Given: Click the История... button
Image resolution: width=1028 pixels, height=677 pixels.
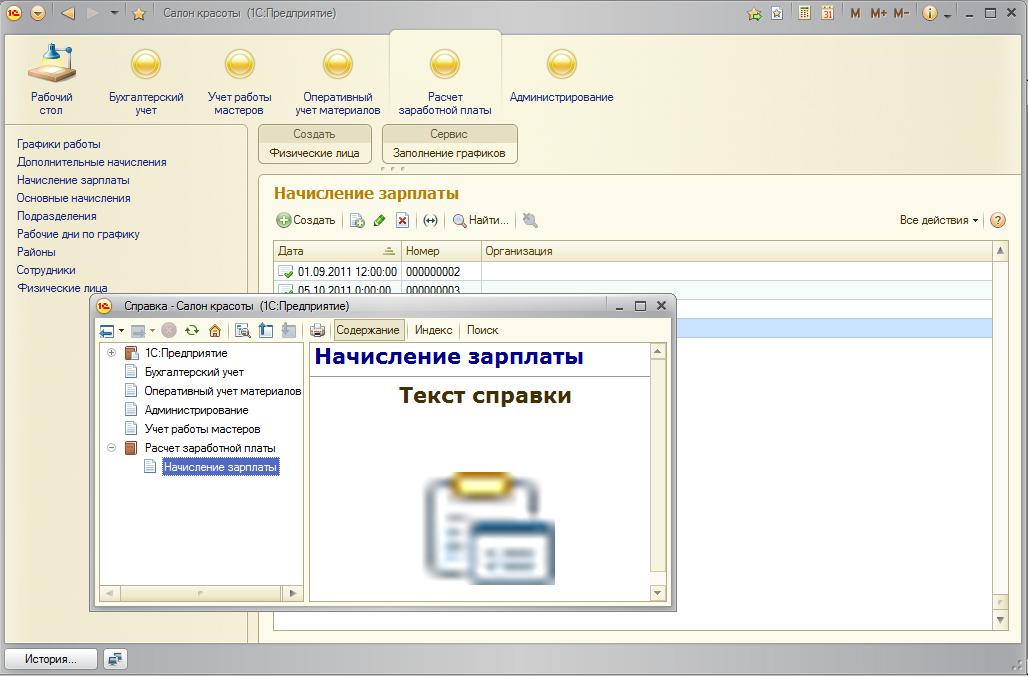Looking at the screenshot, I should click(50, 659).
